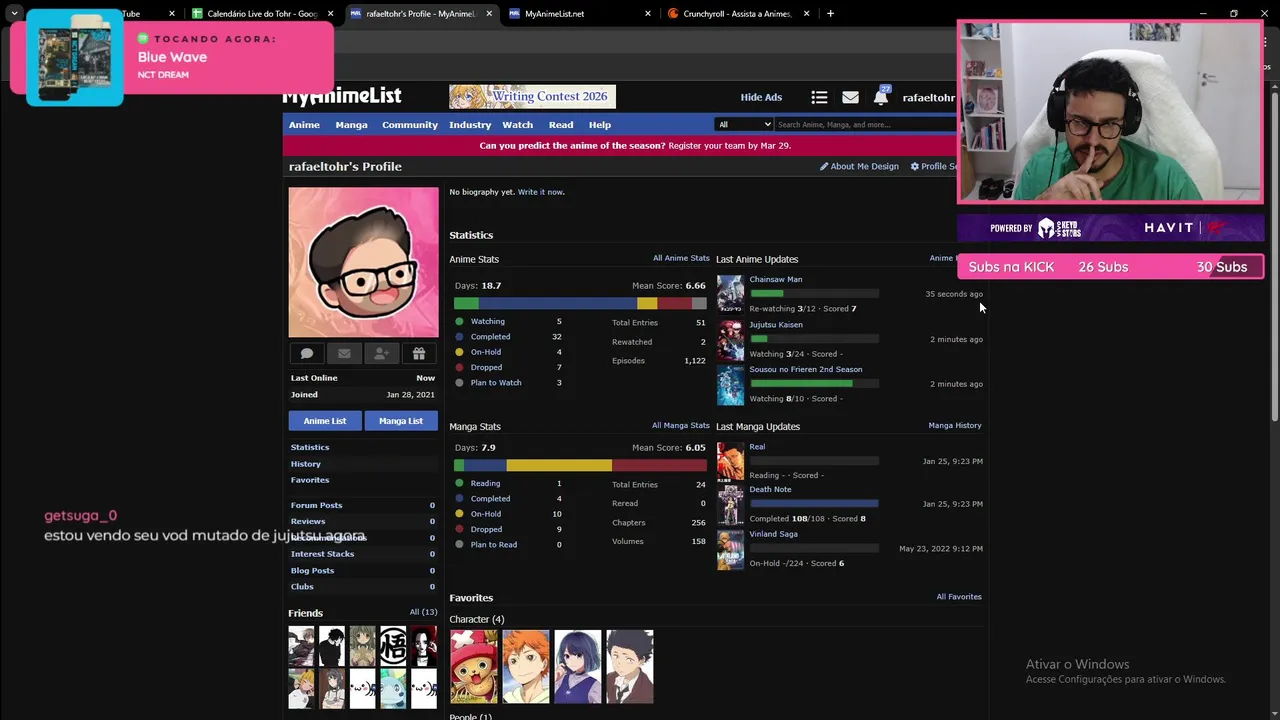Open Death Note manga cover thumbnail

click(730, 505)
